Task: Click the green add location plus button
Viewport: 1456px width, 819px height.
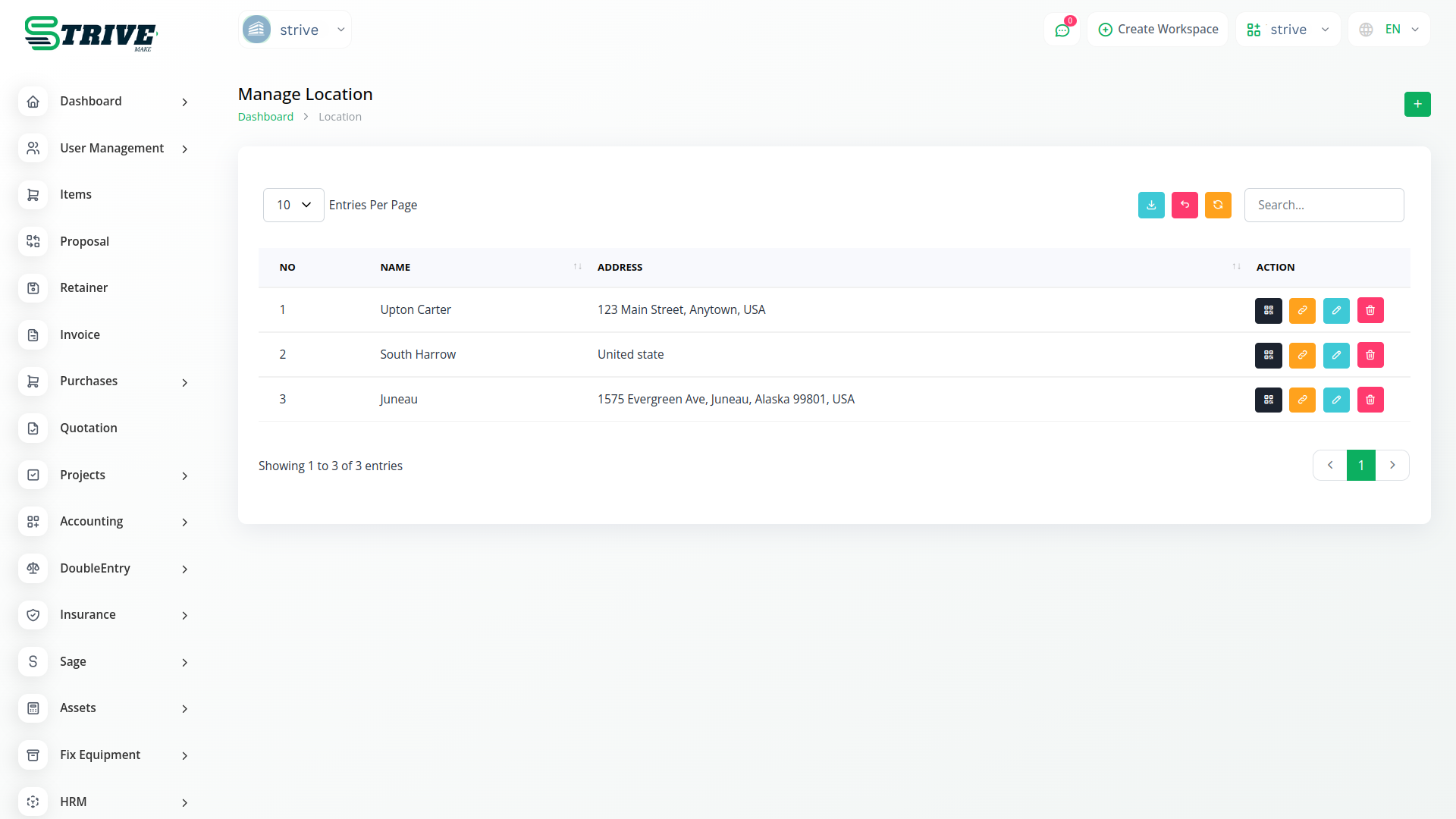Action: pyautogui.click(x=1417, y=104)
